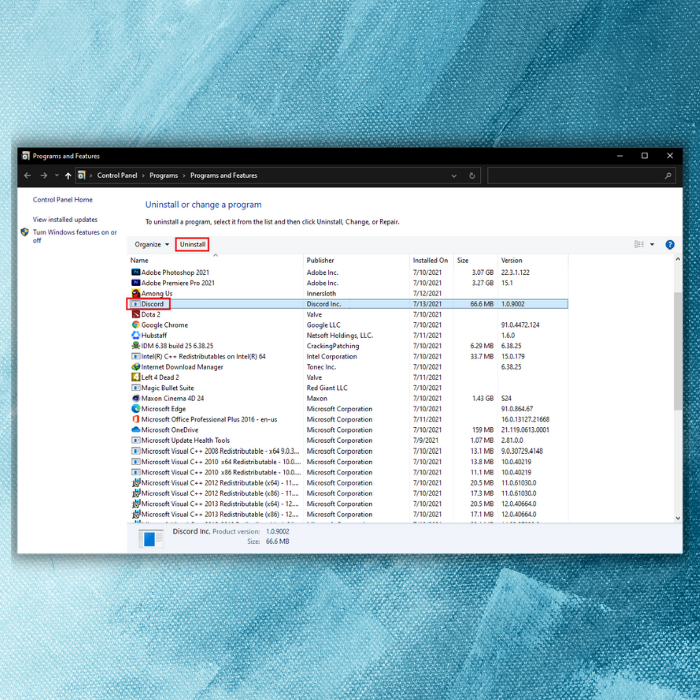Open View installed updates link

[x=65, y=219]
